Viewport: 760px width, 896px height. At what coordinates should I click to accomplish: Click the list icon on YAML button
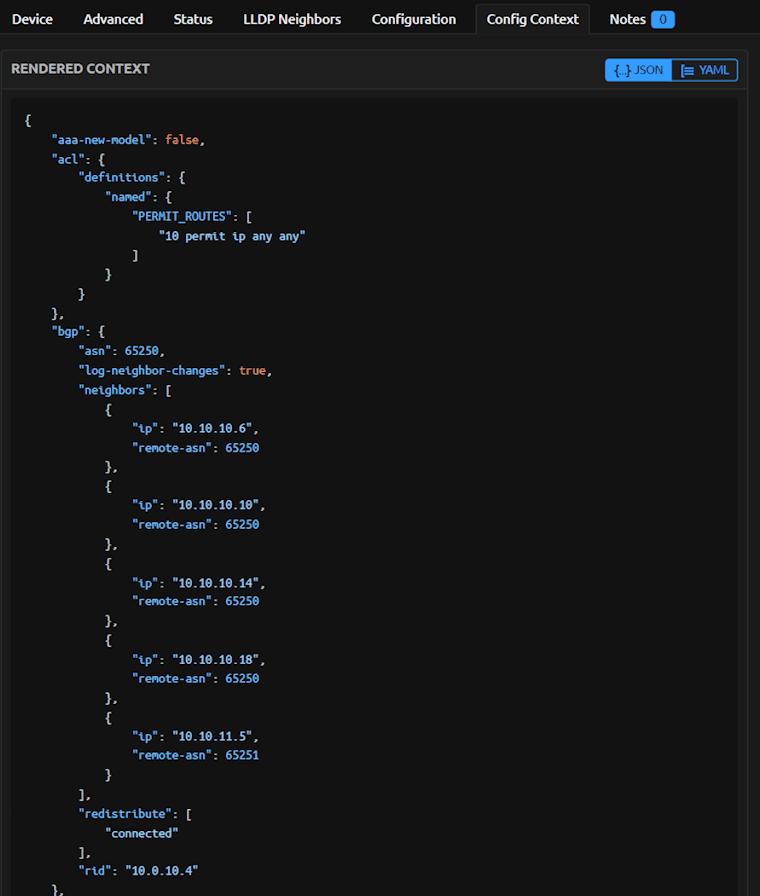pos(688,70)
